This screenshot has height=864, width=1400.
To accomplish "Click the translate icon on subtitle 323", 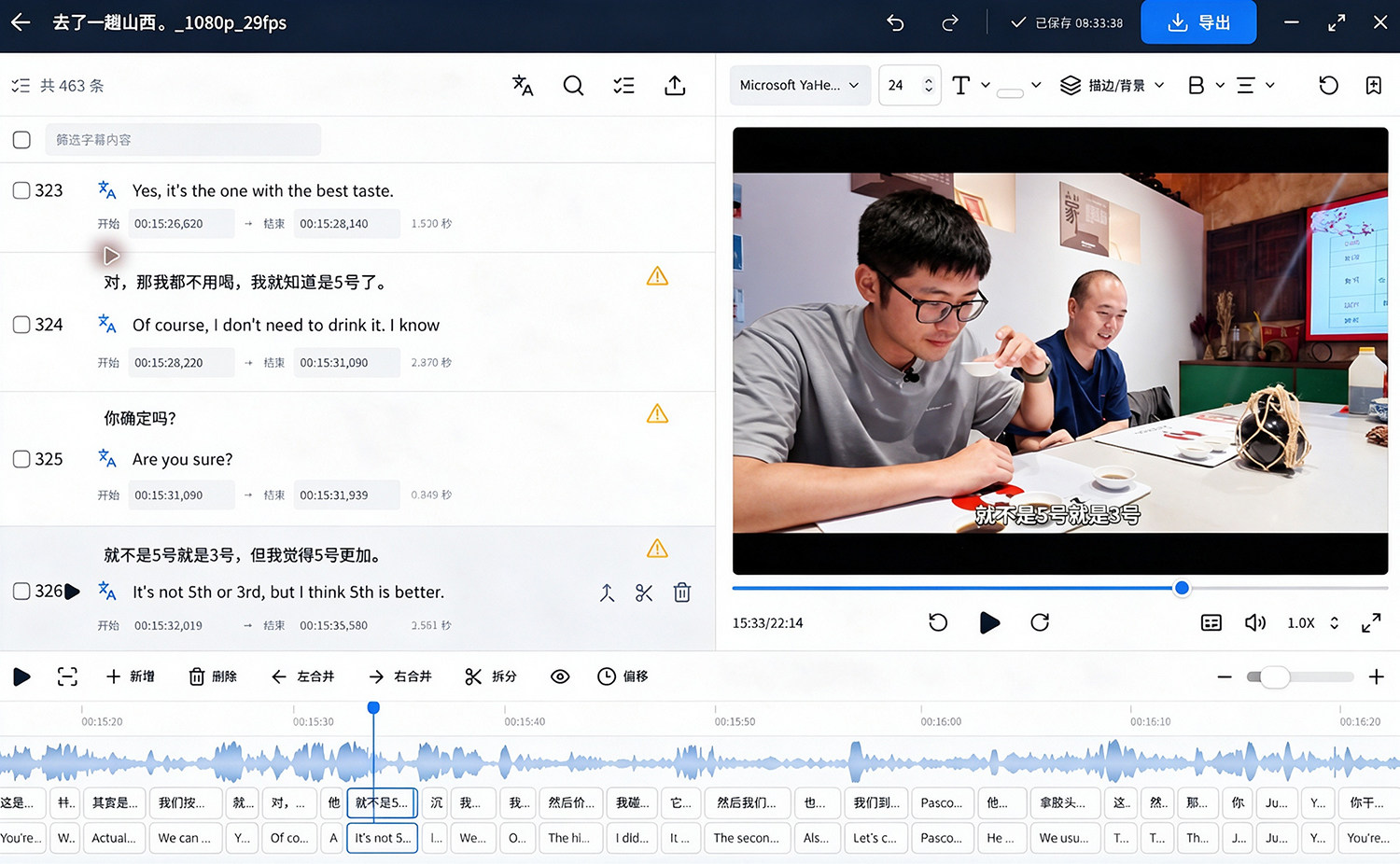I will tap(107, 190).
